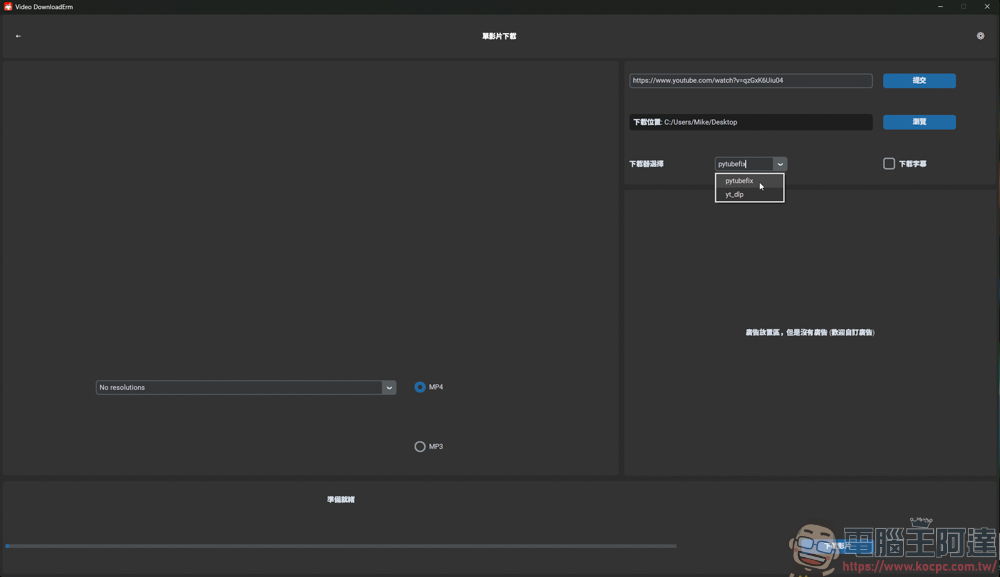Click the blue submit button beside URL
This screenshot has height=577, width=1000.
tap(919, 80)
